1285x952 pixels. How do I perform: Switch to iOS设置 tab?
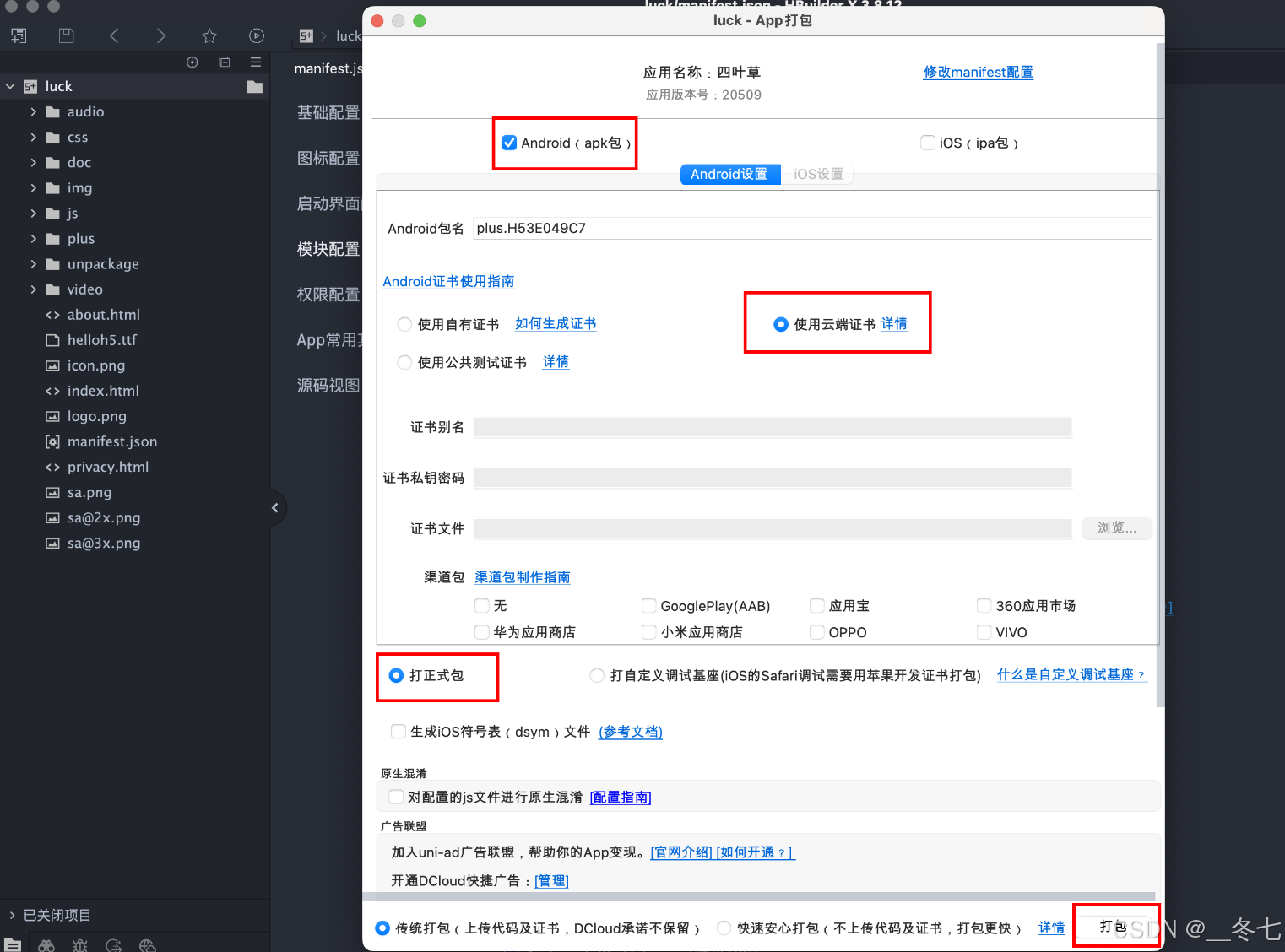pyautogui.click(x=818, y=174)
